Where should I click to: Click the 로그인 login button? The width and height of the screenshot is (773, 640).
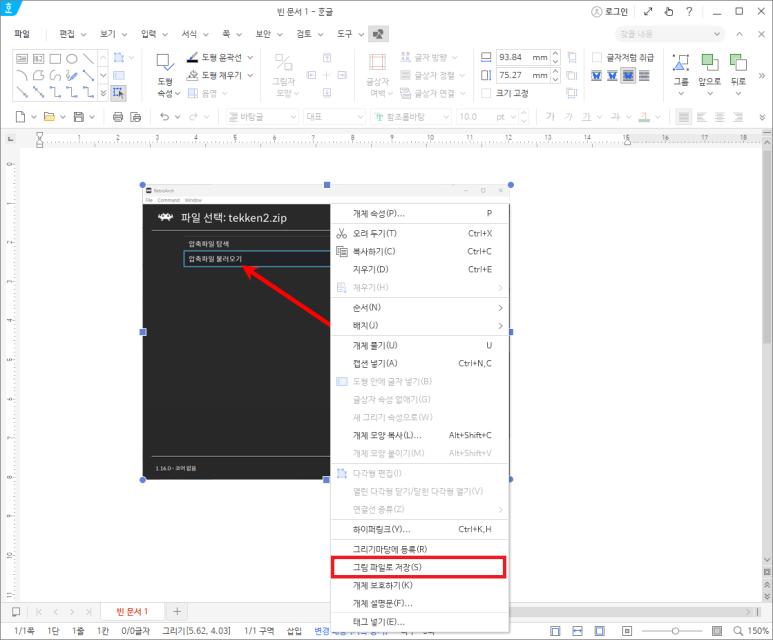(609, 11)
